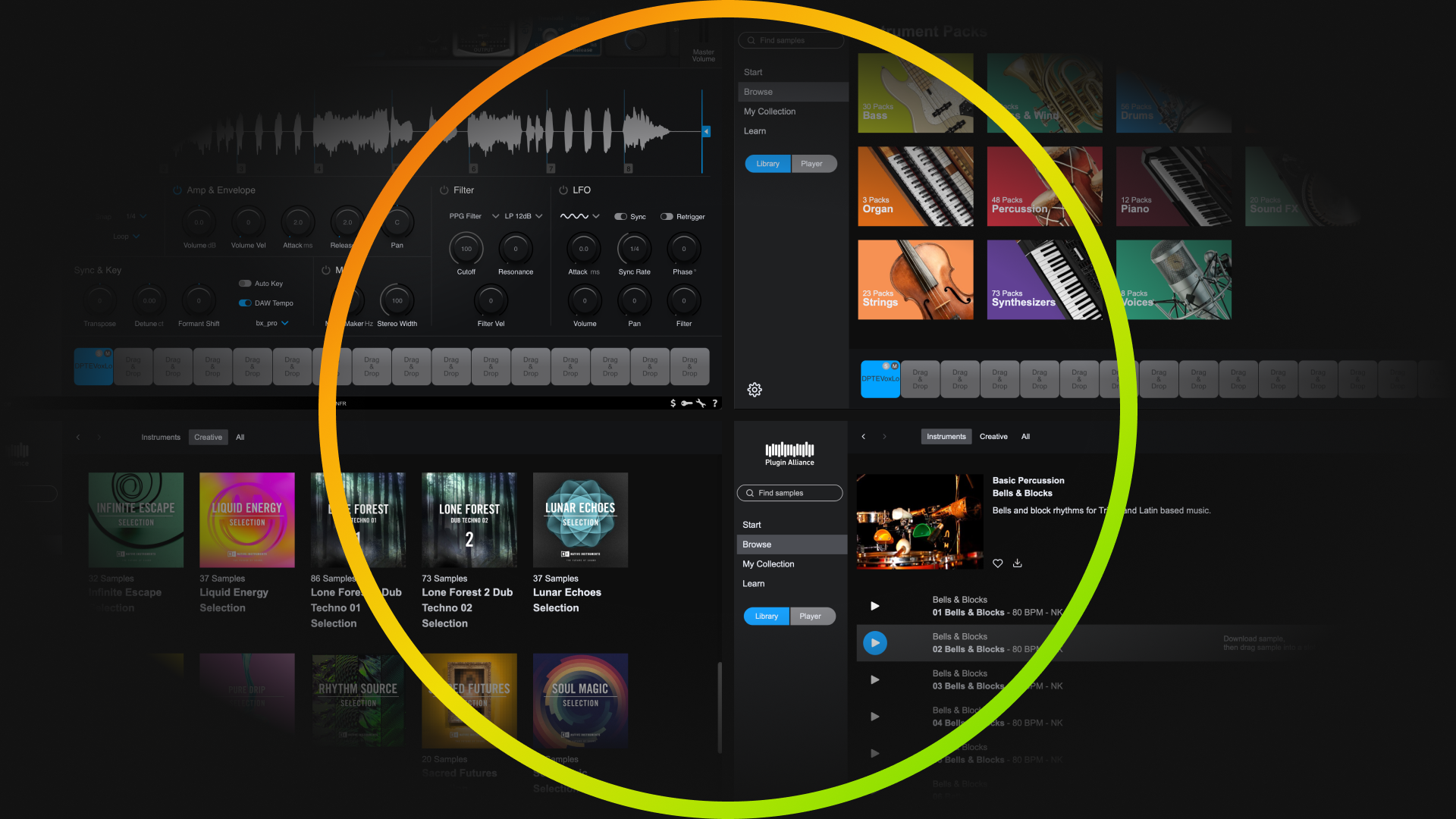Toggle the Filter section power icon
1456x819 pixels.
pyautogui.click(x=444, y=190)
